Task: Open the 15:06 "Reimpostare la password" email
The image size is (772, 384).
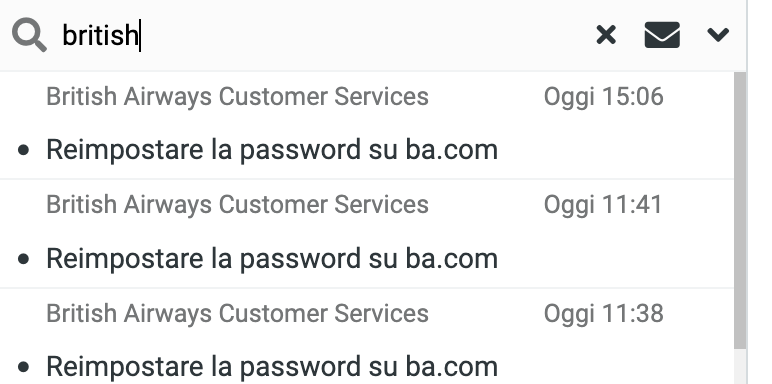Action: (x=272, y=150)
